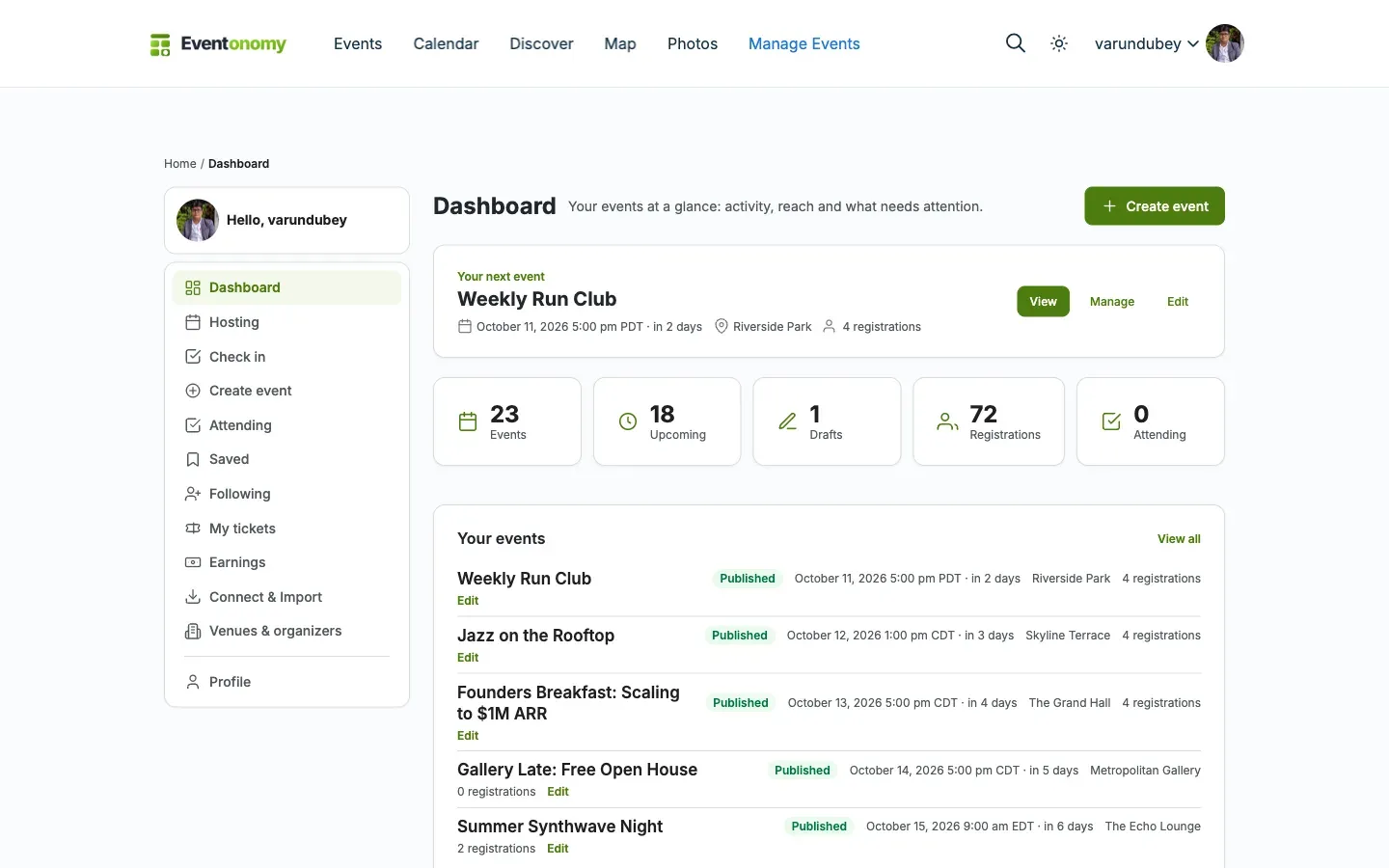Click the Saved bookmark icon

(x=193, y=459)
